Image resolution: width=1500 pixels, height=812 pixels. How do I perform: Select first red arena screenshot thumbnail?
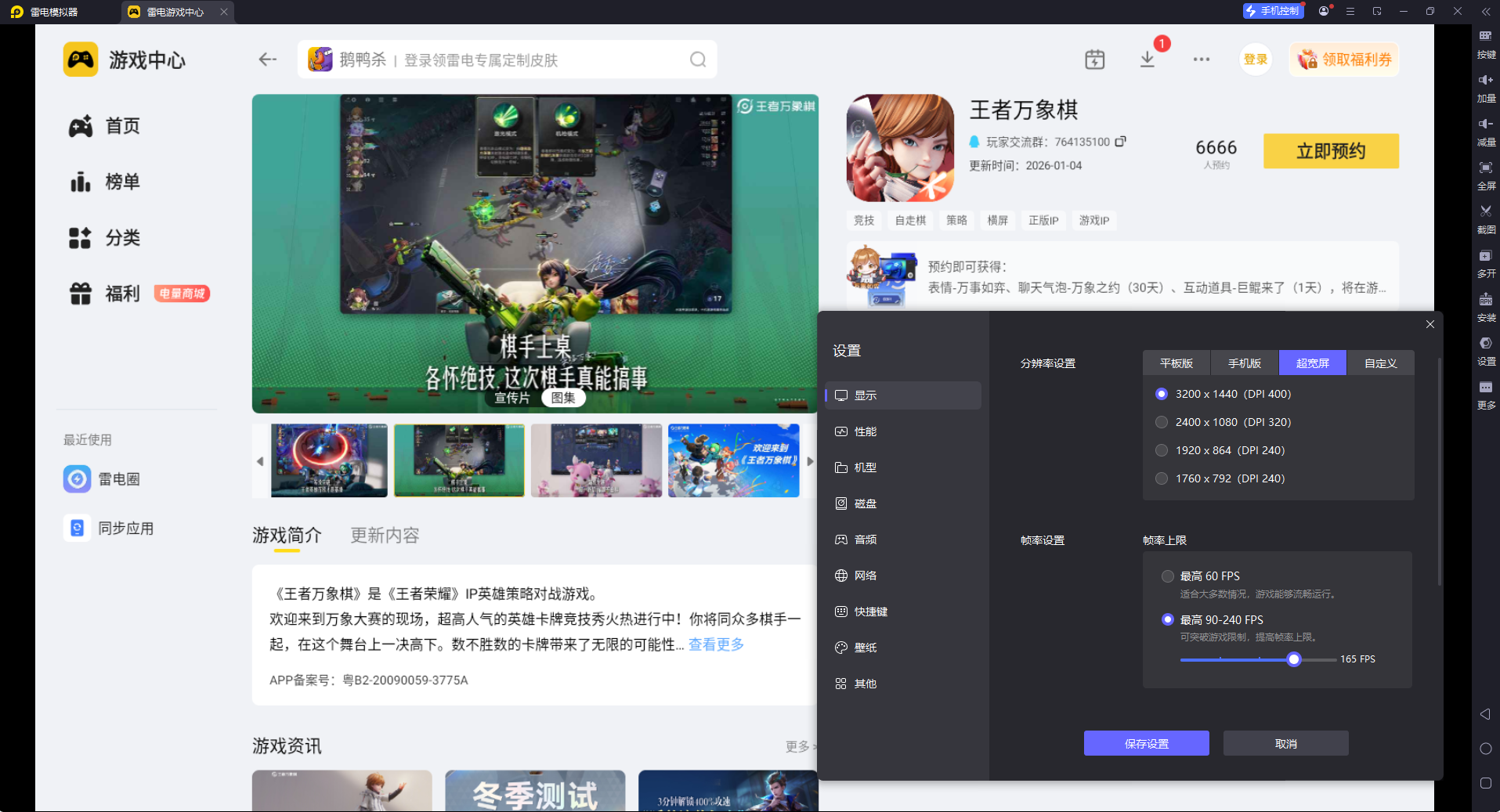pyautogui.click(x=329, y=460)
